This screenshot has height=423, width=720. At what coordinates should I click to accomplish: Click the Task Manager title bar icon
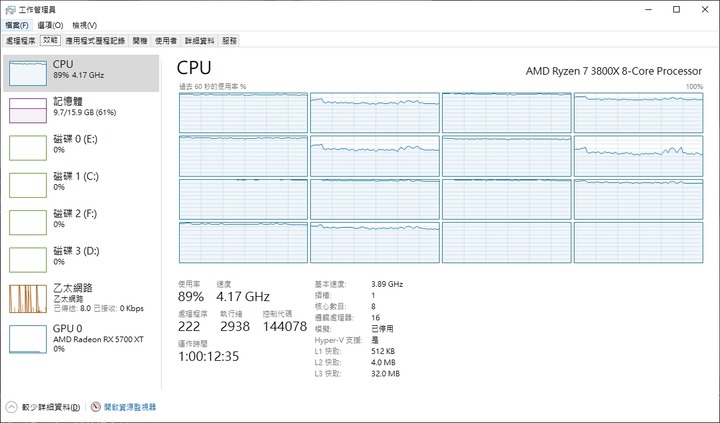[x=10, y=10]
